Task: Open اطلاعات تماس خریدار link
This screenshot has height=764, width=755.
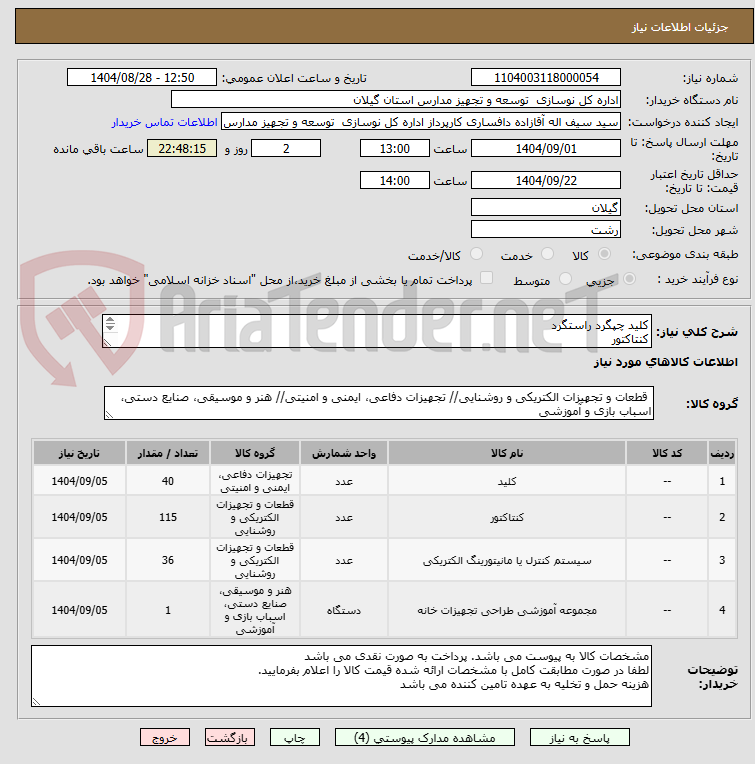Action: [x=164, y=122]
